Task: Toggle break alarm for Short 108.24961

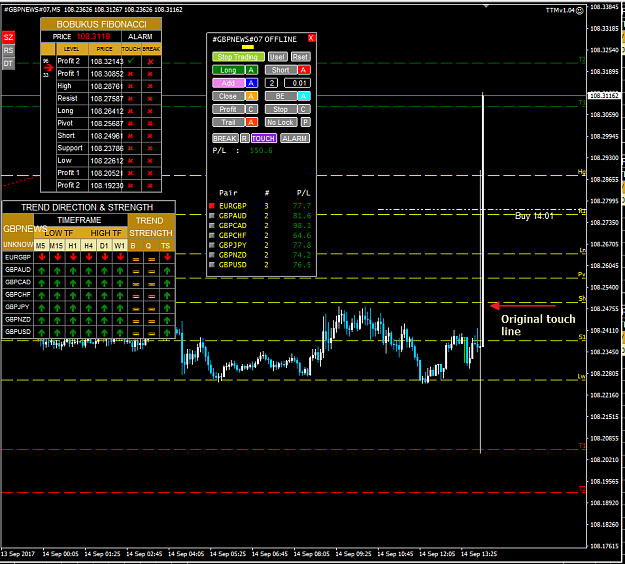Action: tap(150, 136)
